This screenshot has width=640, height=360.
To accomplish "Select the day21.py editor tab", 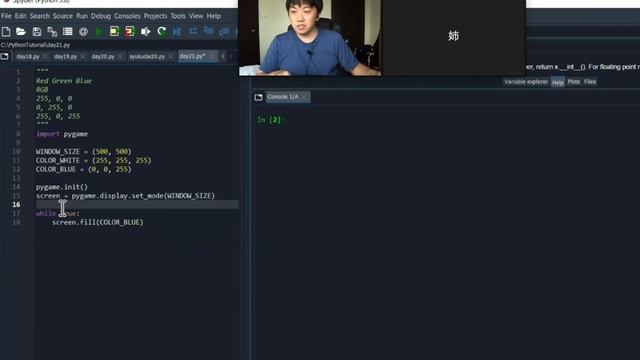I will (193, 56).
